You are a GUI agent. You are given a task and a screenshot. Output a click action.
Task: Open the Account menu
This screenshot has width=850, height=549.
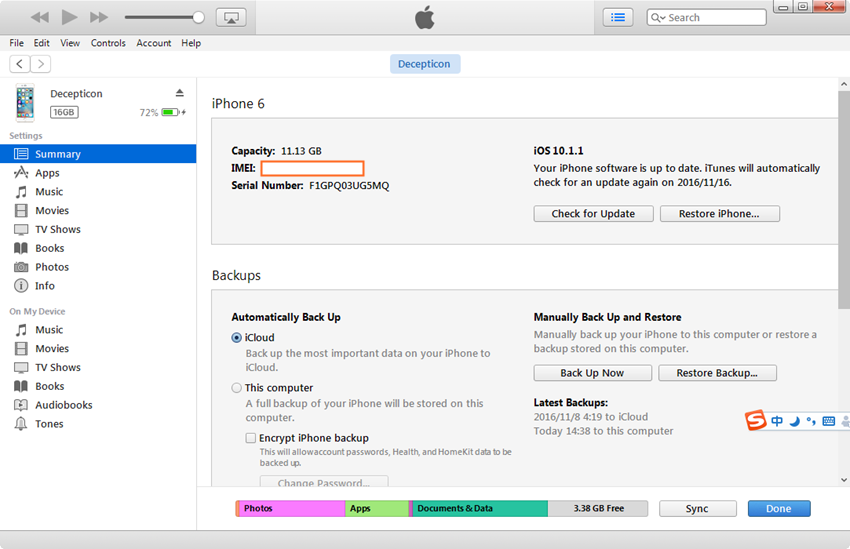154,43
